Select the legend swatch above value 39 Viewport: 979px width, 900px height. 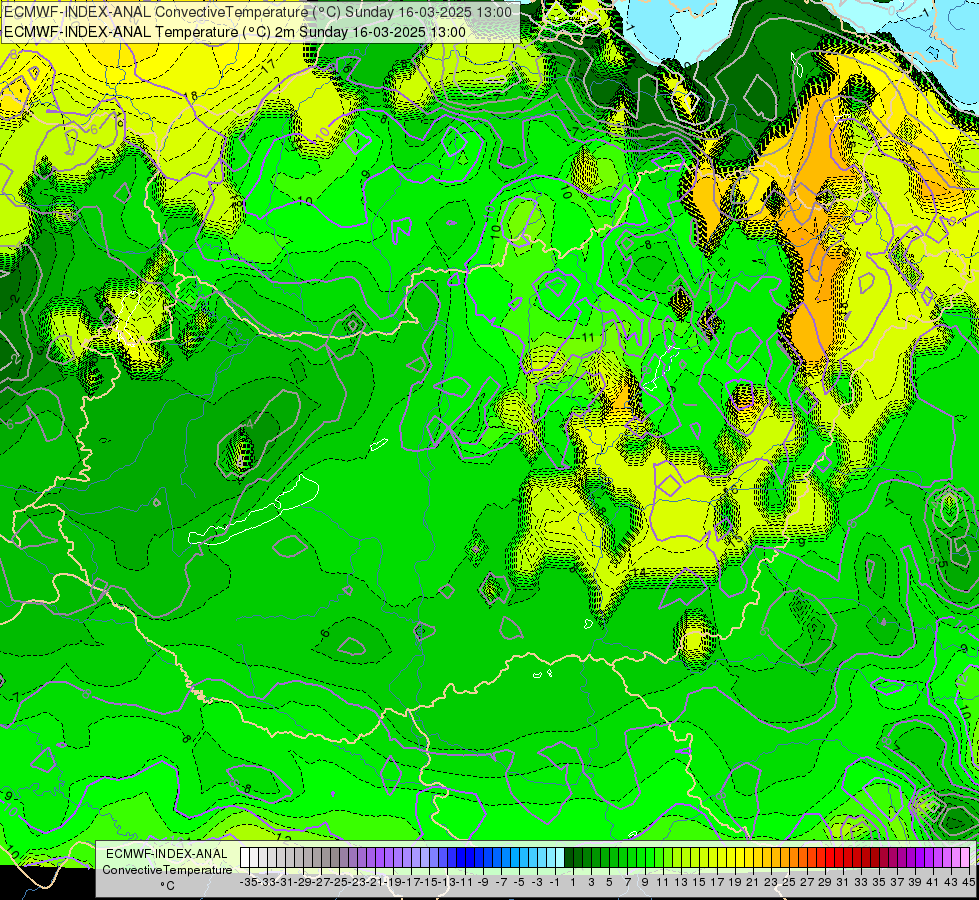coord(911,858)
